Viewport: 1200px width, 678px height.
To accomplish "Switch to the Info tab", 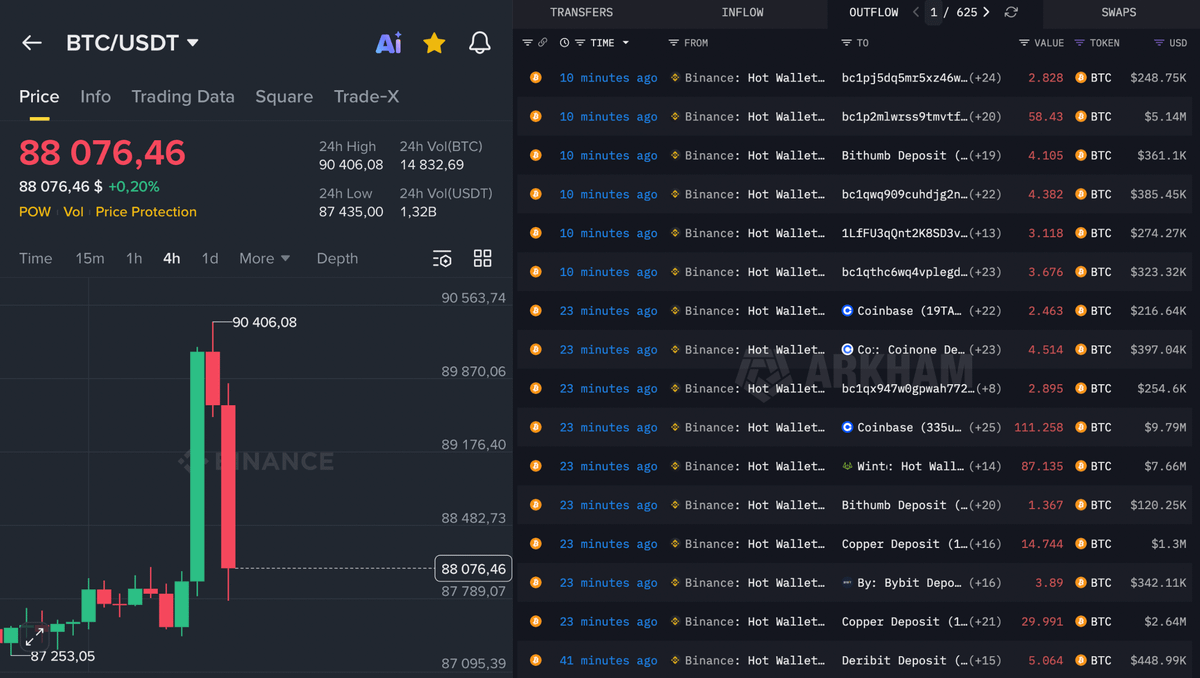I will point(95,96).
